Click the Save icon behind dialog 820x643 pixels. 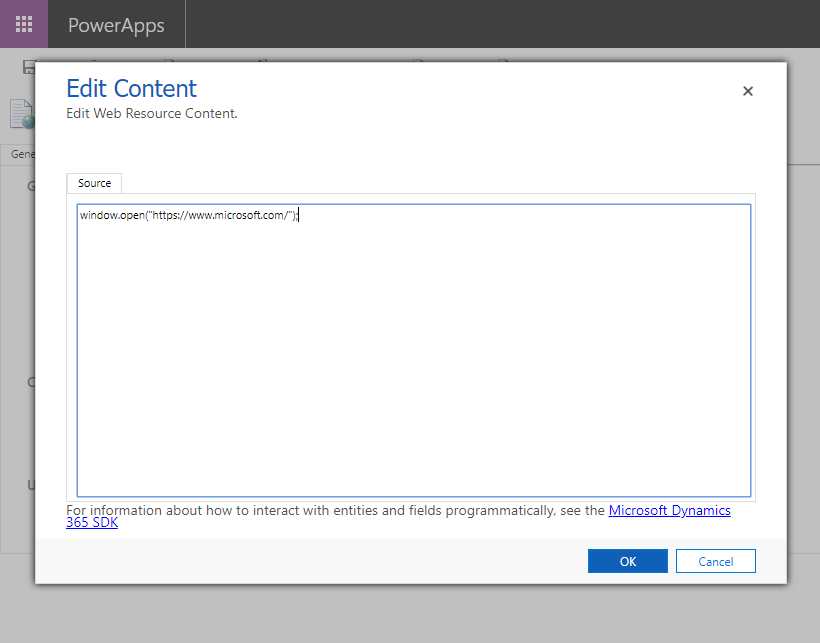click(x=29, y=67)
